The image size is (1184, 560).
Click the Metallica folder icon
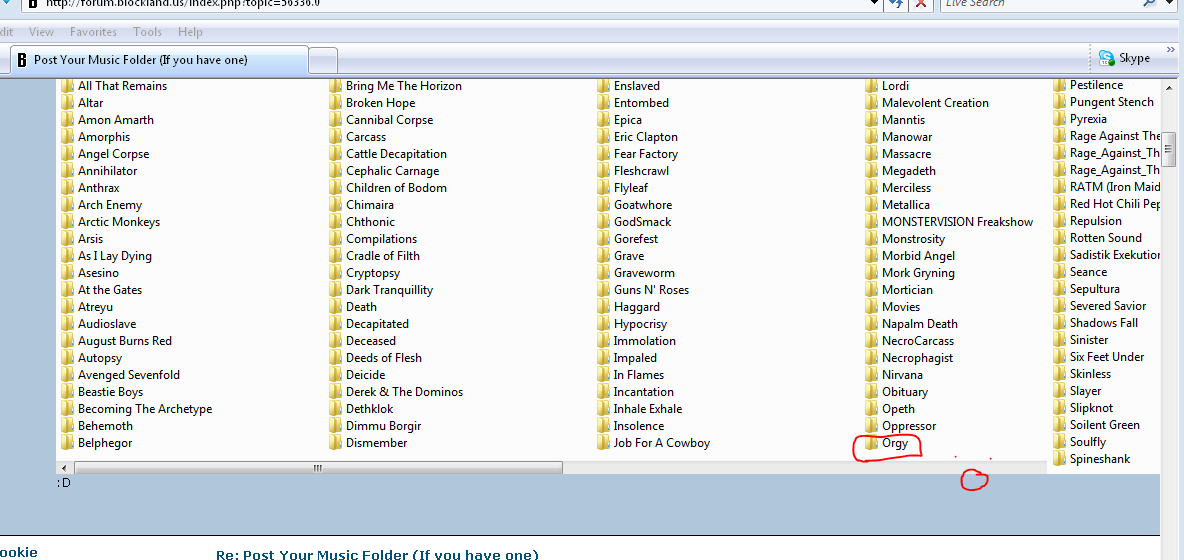(x=872, y=205)
